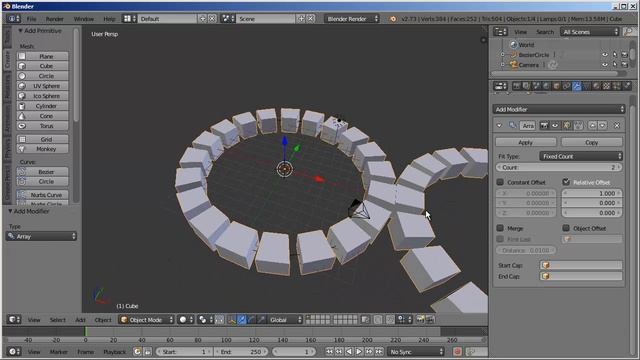Viewport: 640px width, 360px height.
Task: Open the Fixed Count fit type dropdown
Action: pyautogui.click(x=581, y=156)
